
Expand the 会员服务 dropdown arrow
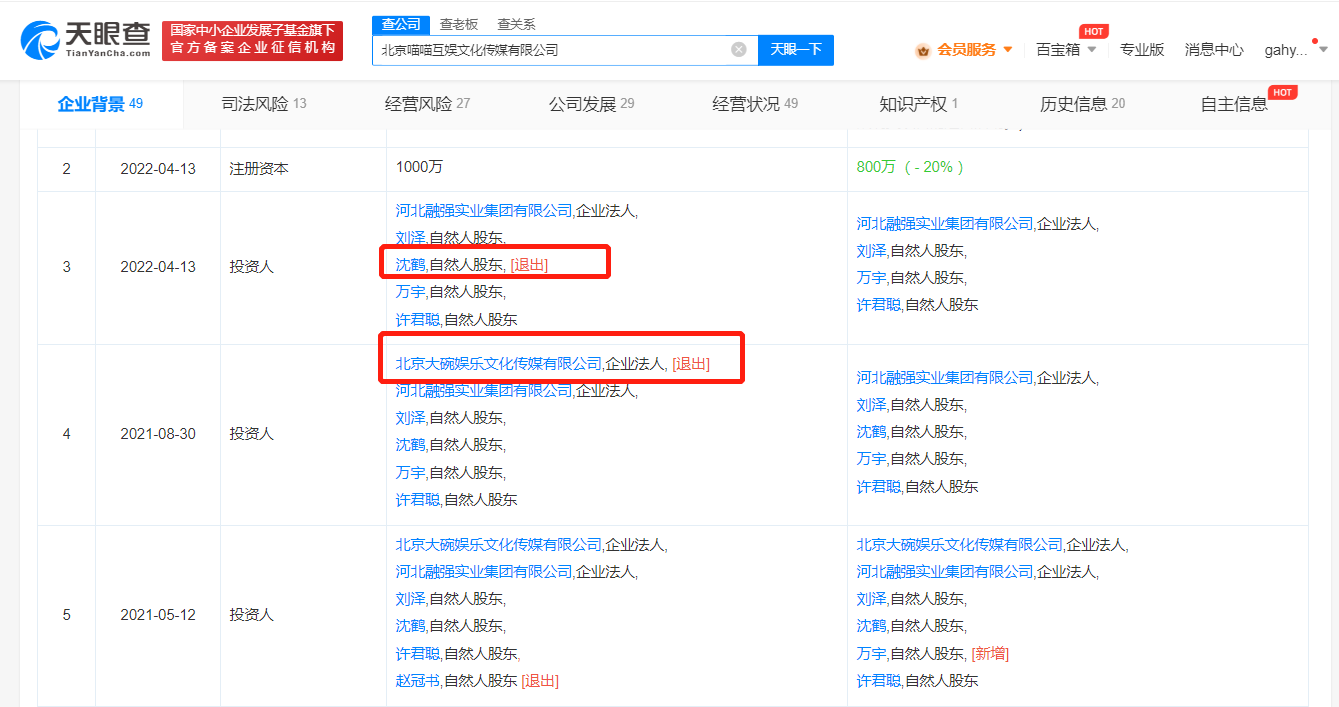tap(1007, 49)
